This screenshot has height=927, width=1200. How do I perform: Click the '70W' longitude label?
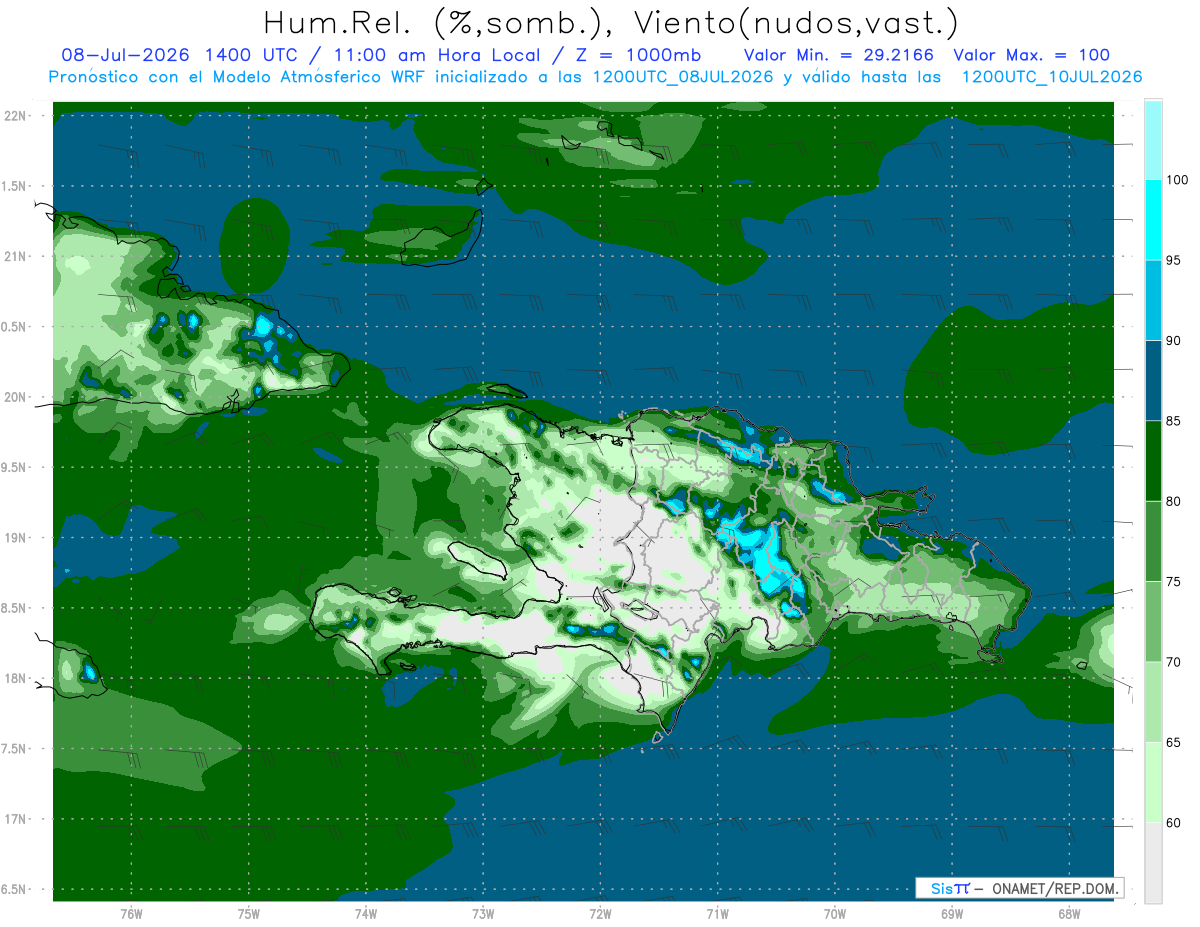(x=835, y=914)
